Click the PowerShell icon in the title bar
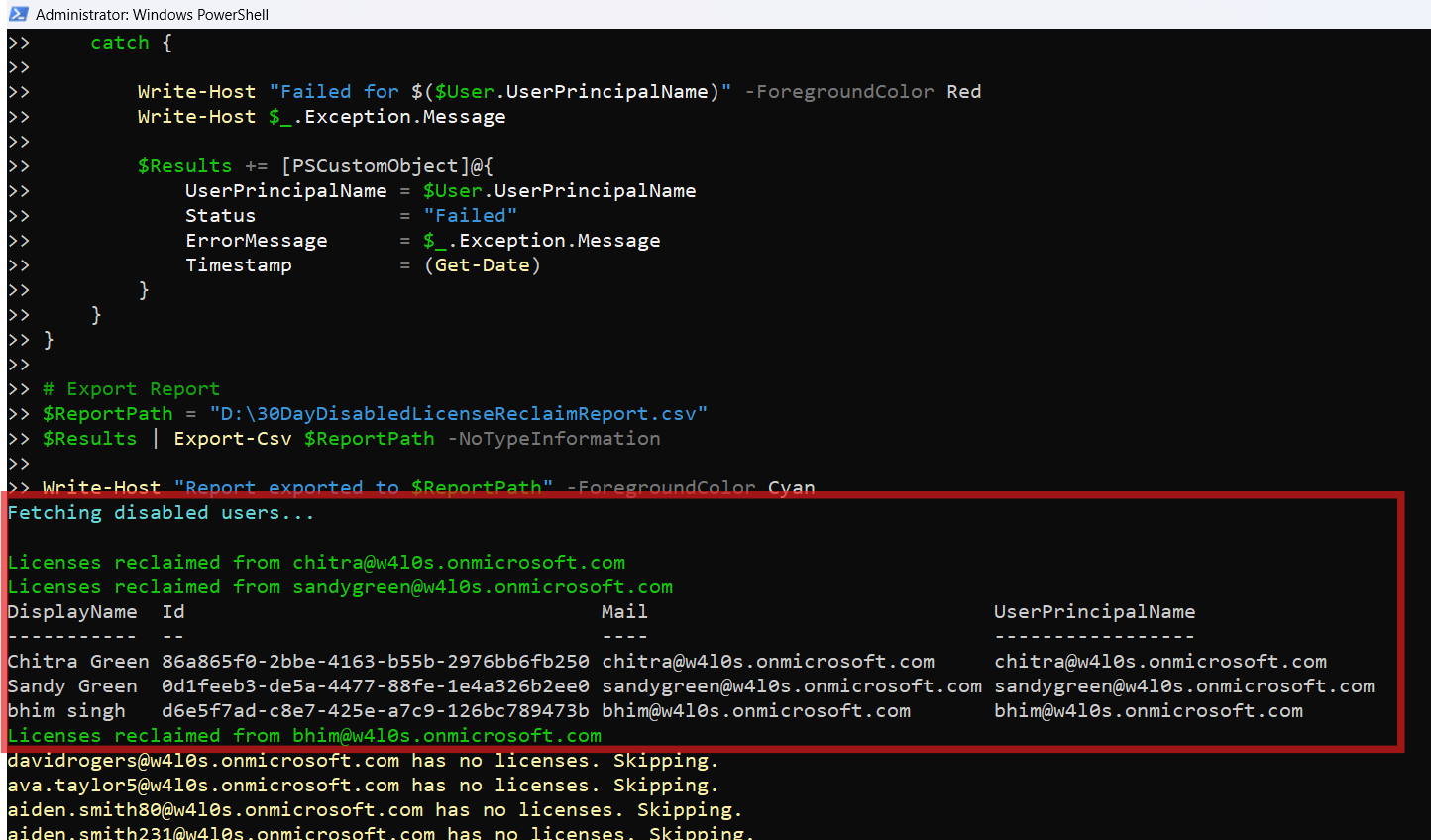 [x=18, y=14]
